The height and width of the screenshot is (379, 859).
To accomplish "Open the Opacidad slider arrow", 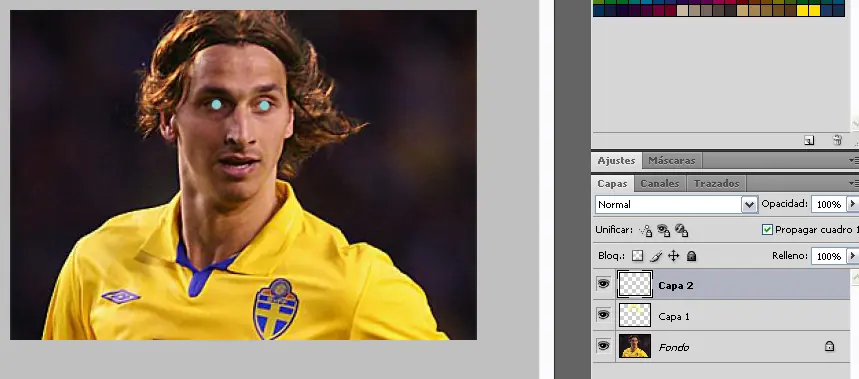I will pos(852,204).
